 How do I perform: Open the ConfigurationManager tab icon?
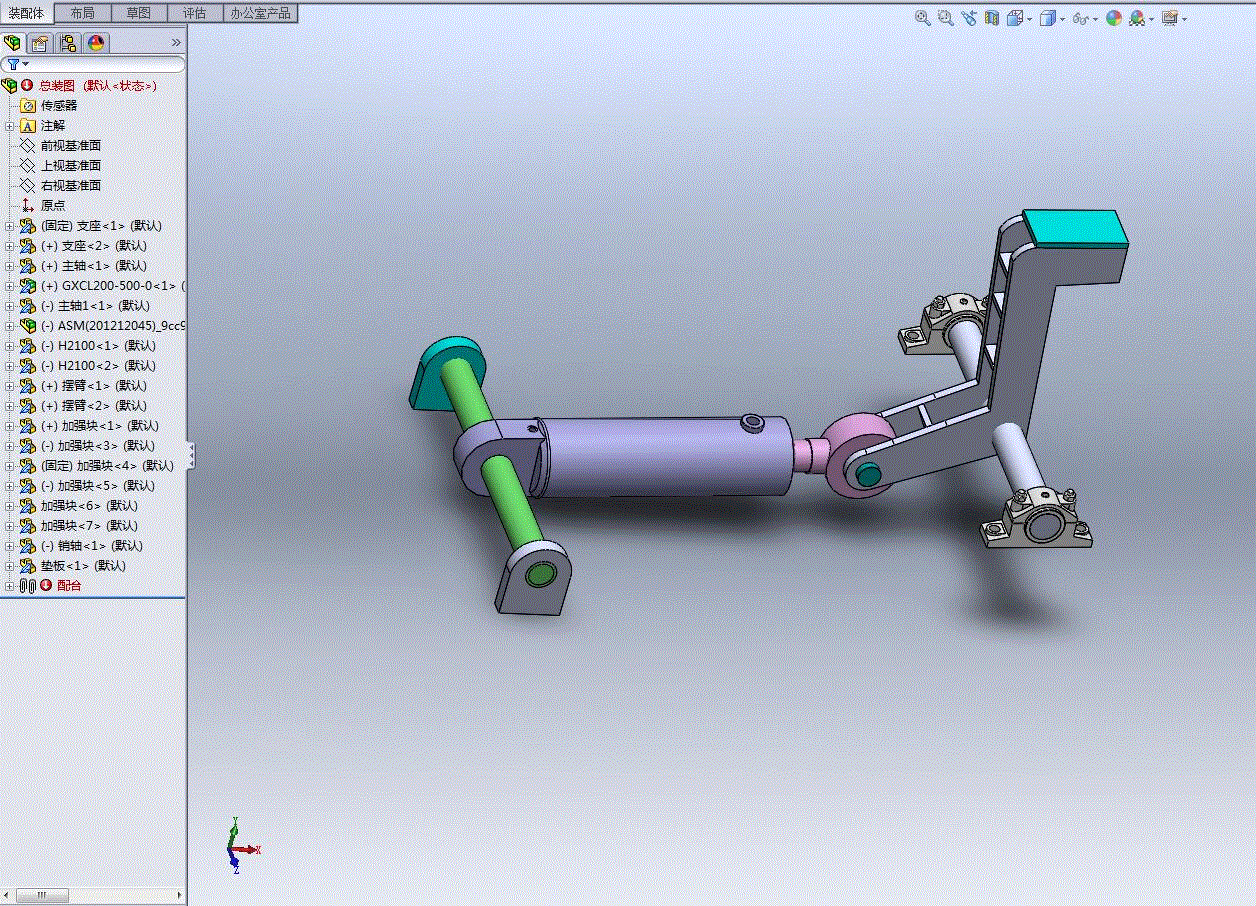coord(68,43)
